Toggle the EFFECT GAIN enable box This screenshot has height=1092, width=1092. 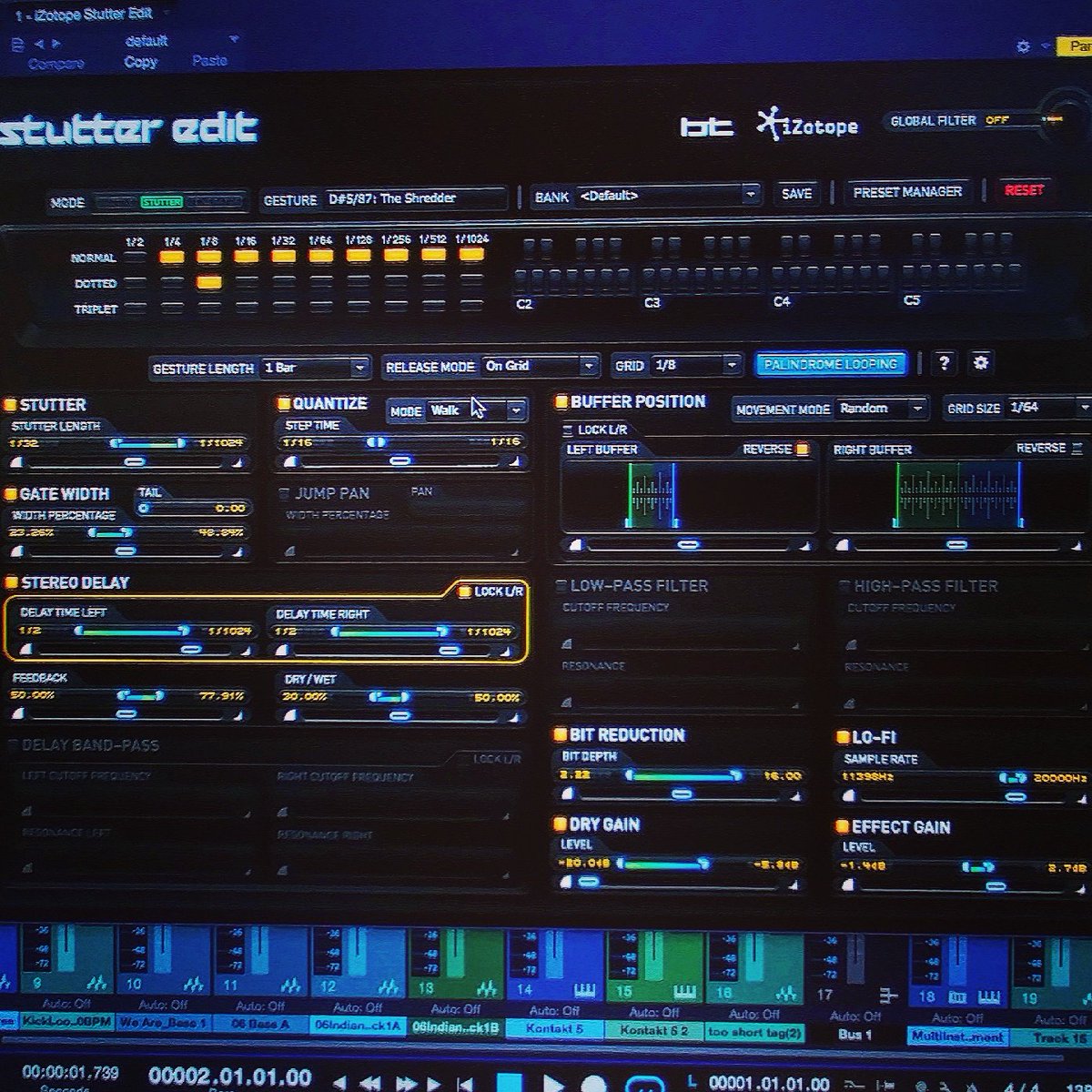tap(843, 827)
